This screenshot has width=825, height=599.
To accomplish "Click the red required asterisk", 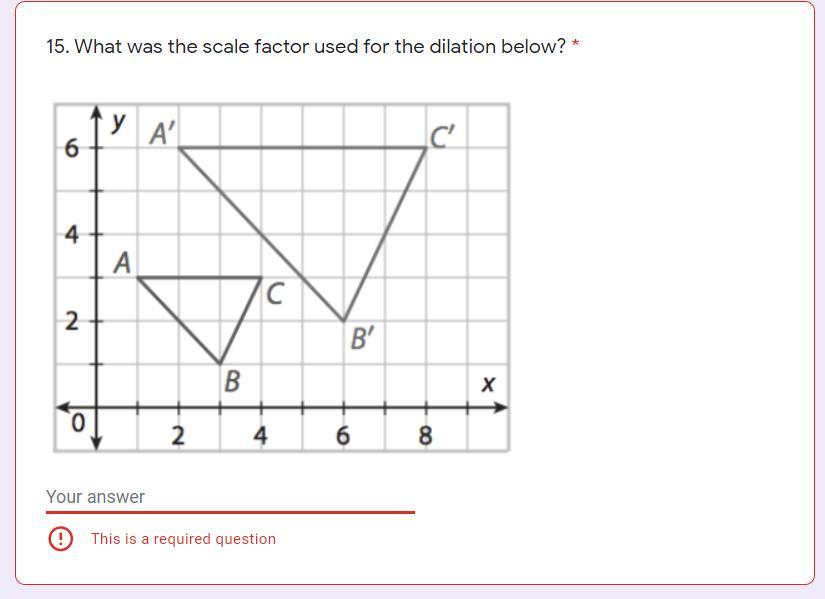I will tap(576, 43).
